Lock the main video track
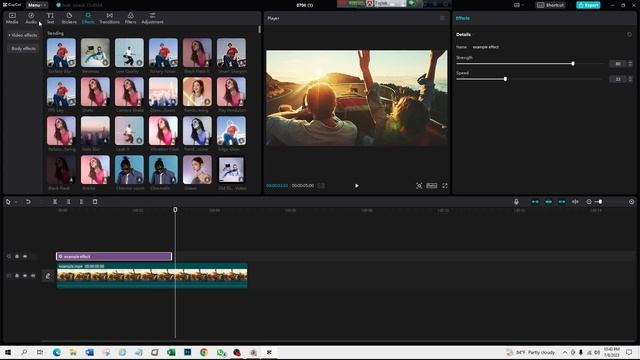640x360 pixels. pyautogui.click(x=17, y=276)
